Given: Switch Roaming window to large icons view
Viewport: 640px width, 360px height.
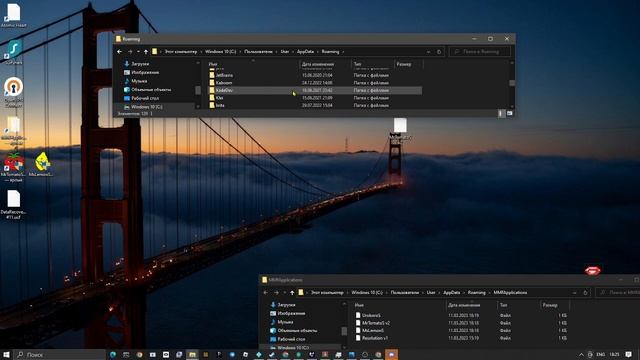Looking at the screenshot, I should 510,113.
